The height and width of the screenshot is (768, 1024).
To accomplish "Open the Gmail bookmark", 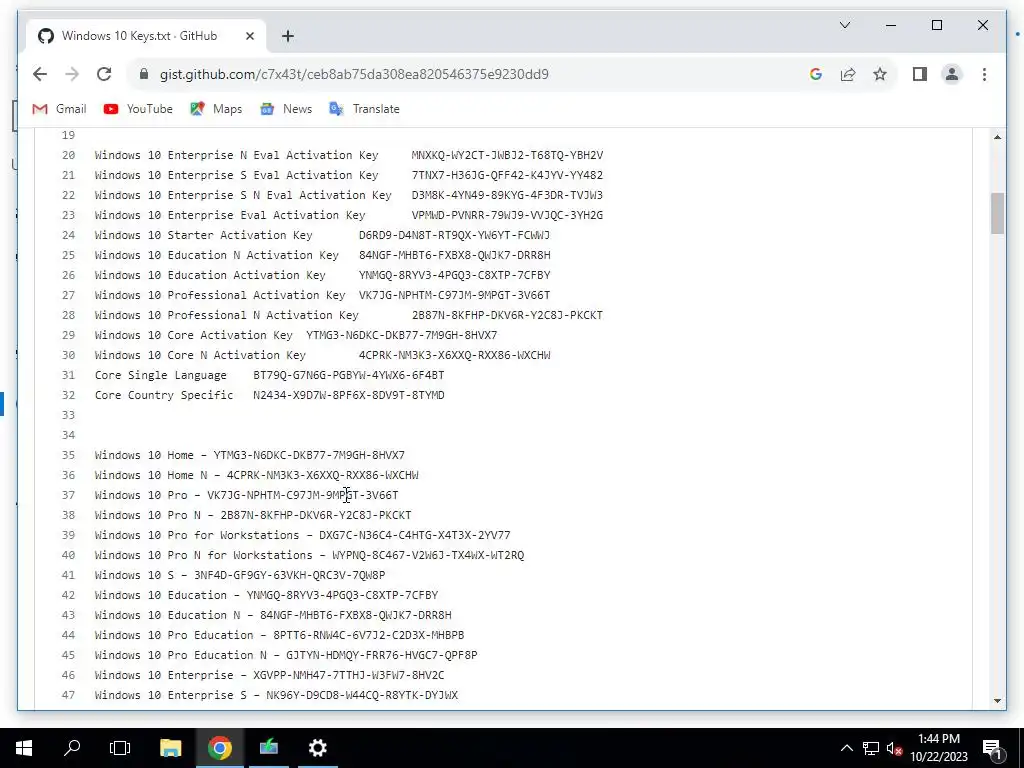I will [59, 109].
